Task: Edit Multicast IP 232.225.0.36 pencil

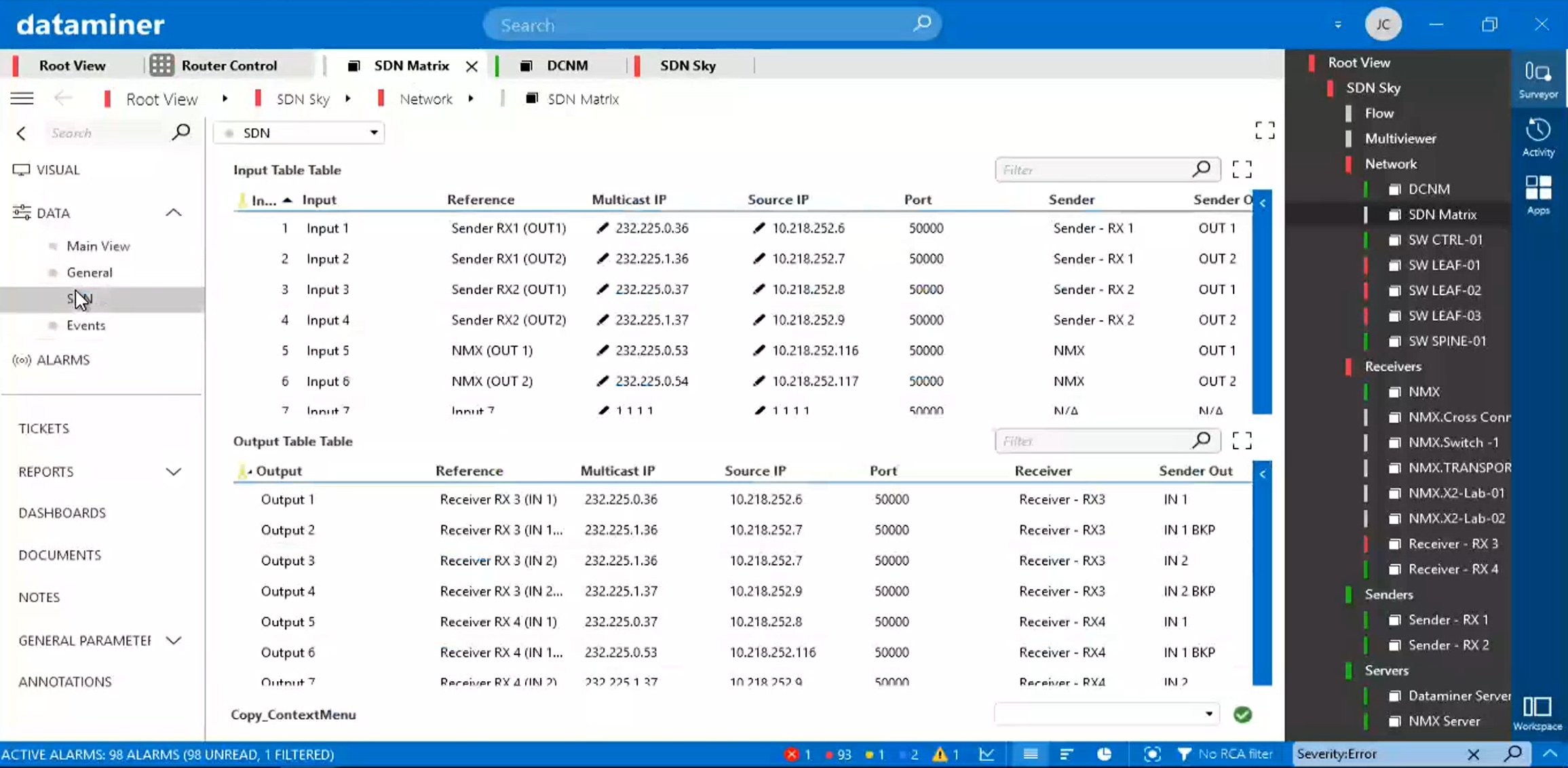Action: [x=603, y=228]
